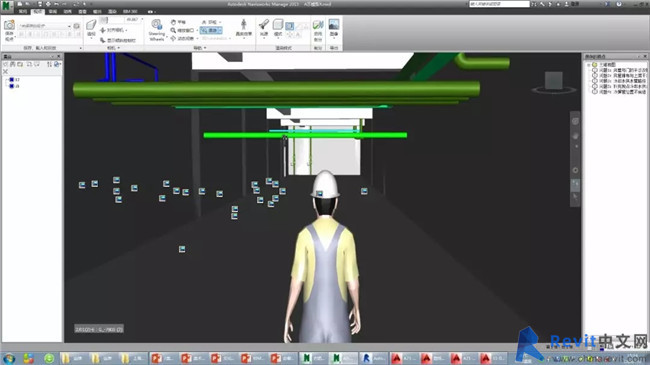
Task: Click the navigation bar orbit icon
Action: 575,170
